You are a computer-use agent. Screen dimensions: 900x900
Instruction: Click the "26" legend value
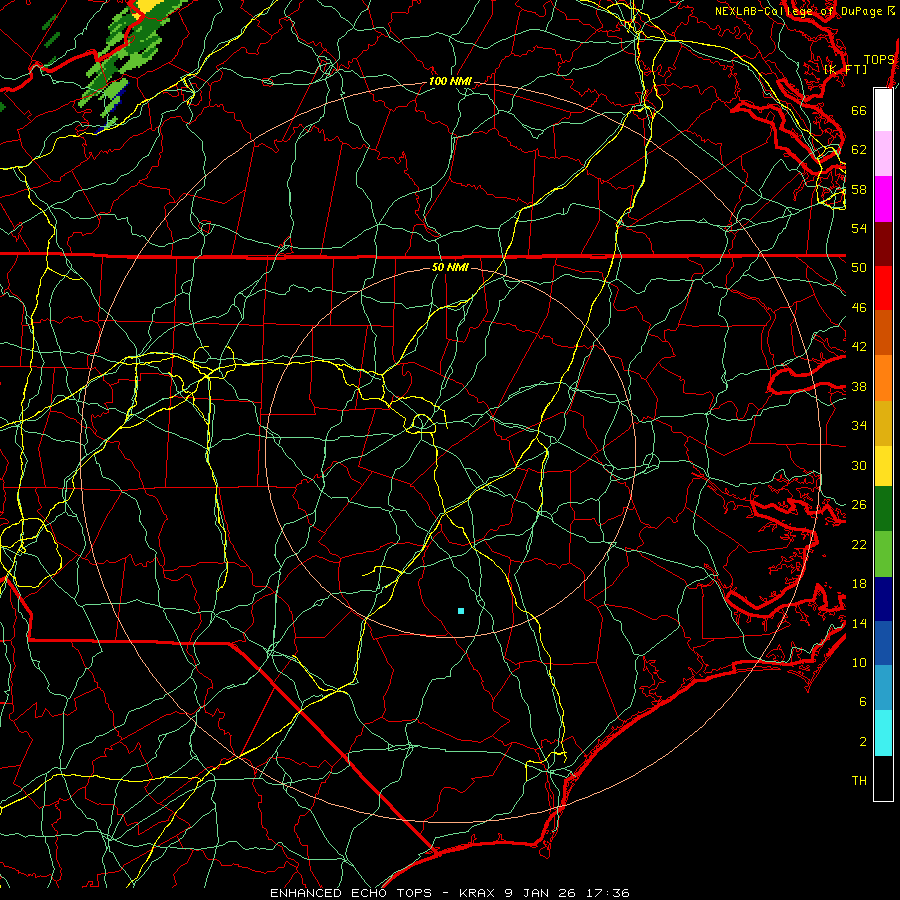point(859,505)
